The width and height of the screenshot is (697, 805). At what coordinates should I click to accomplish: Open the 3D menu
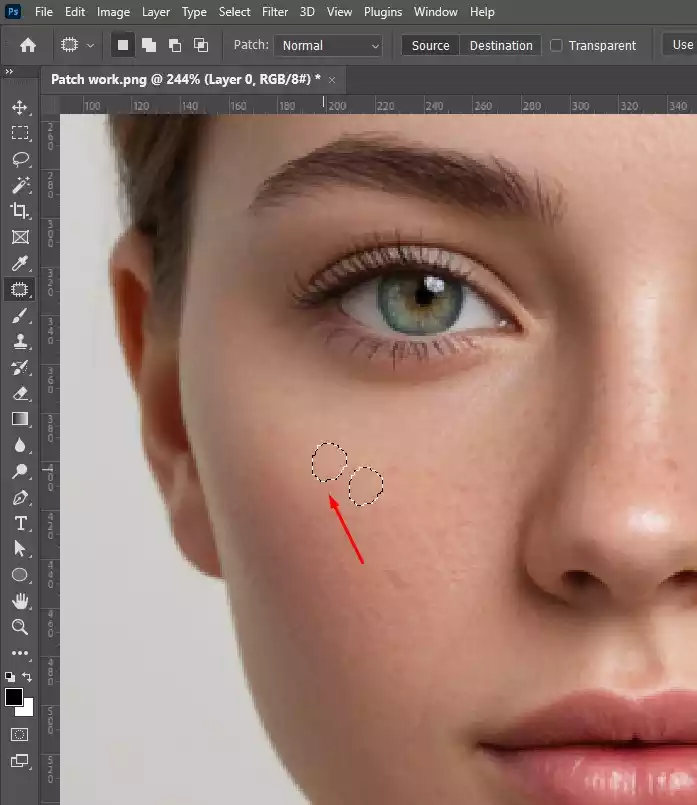[307, 12]
